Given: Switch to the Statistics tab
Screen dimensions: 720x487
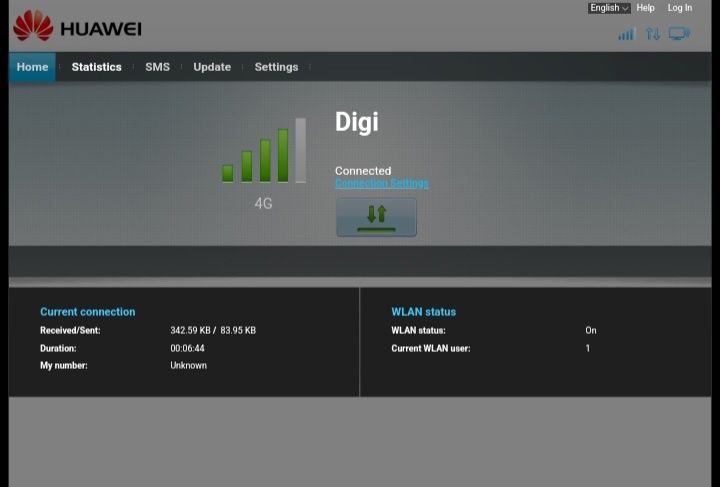Looking at the screenshot, I should click(96, 67).
